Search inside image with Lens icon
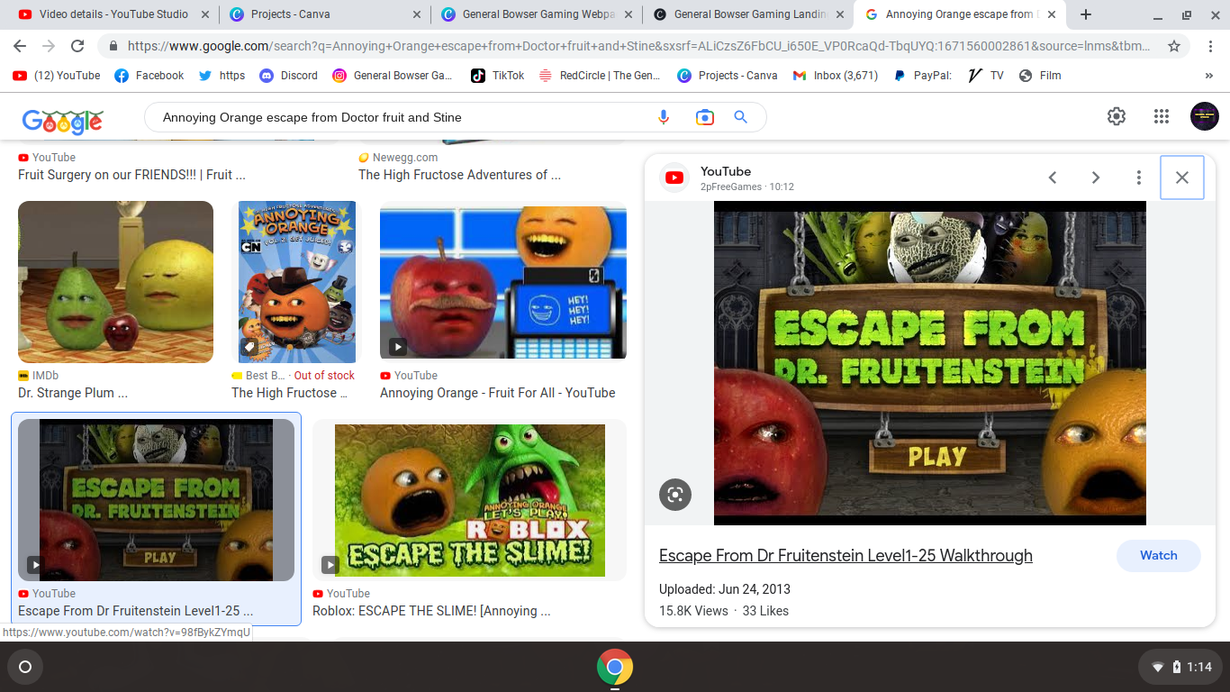Image resolution: width=1230 pixels, height=692 pixels. pos(675,494)
